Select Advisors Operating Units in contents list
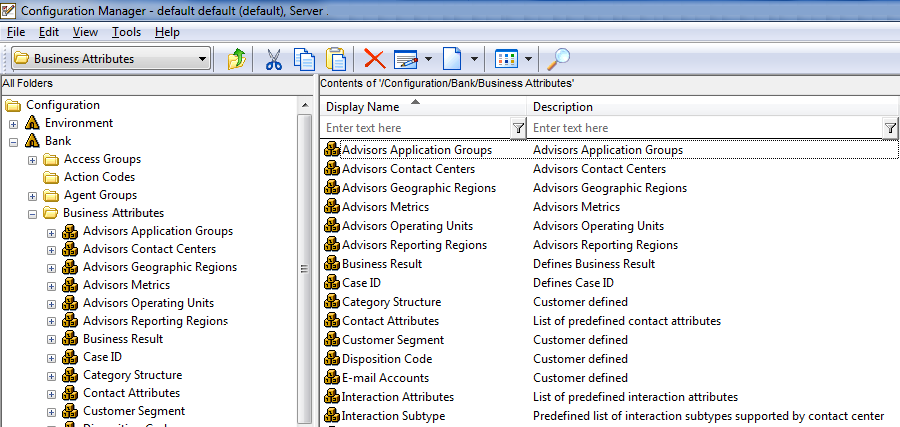Image resolution: width=900 pixels, height=427 pixels. click(x=408, y=226)
